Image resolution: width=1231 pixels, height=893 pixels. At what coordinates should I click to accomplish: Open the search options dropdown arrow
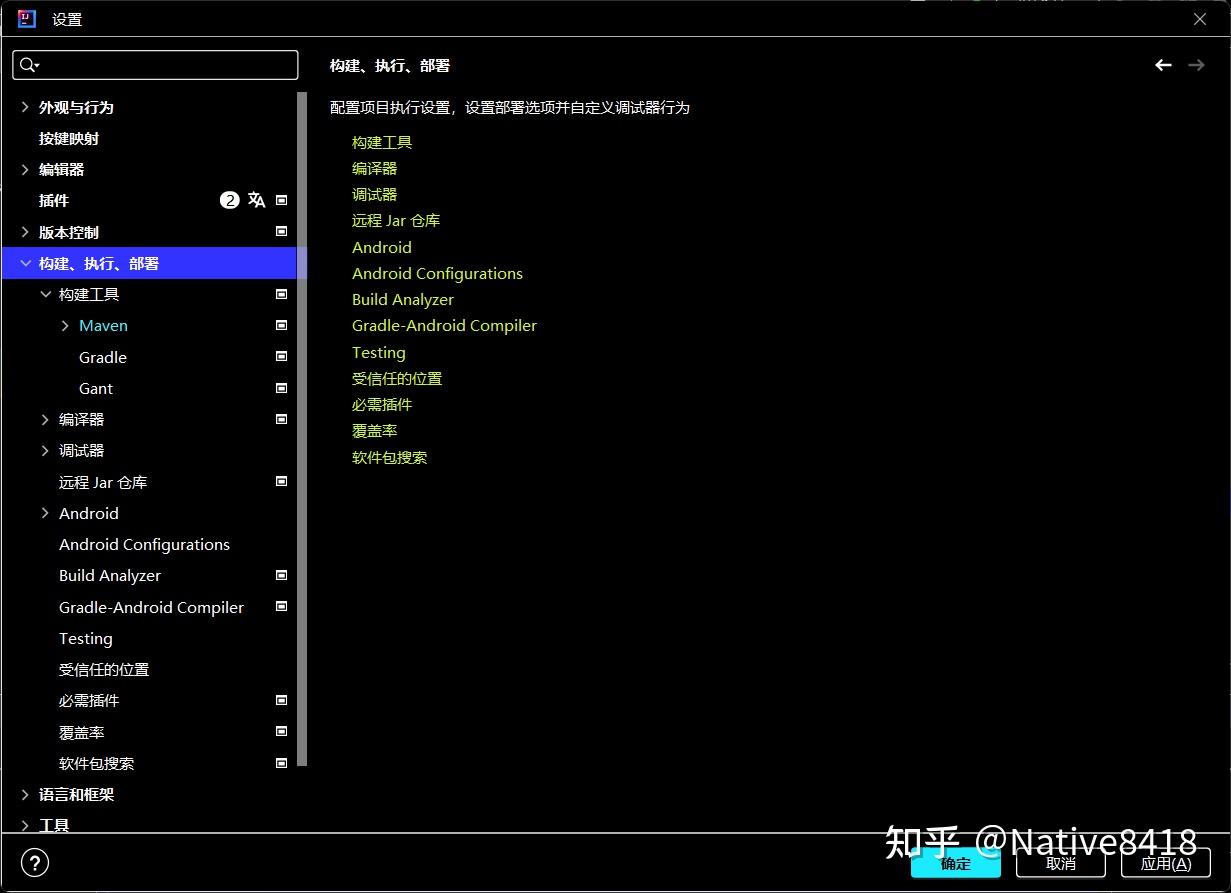[38, 64]
